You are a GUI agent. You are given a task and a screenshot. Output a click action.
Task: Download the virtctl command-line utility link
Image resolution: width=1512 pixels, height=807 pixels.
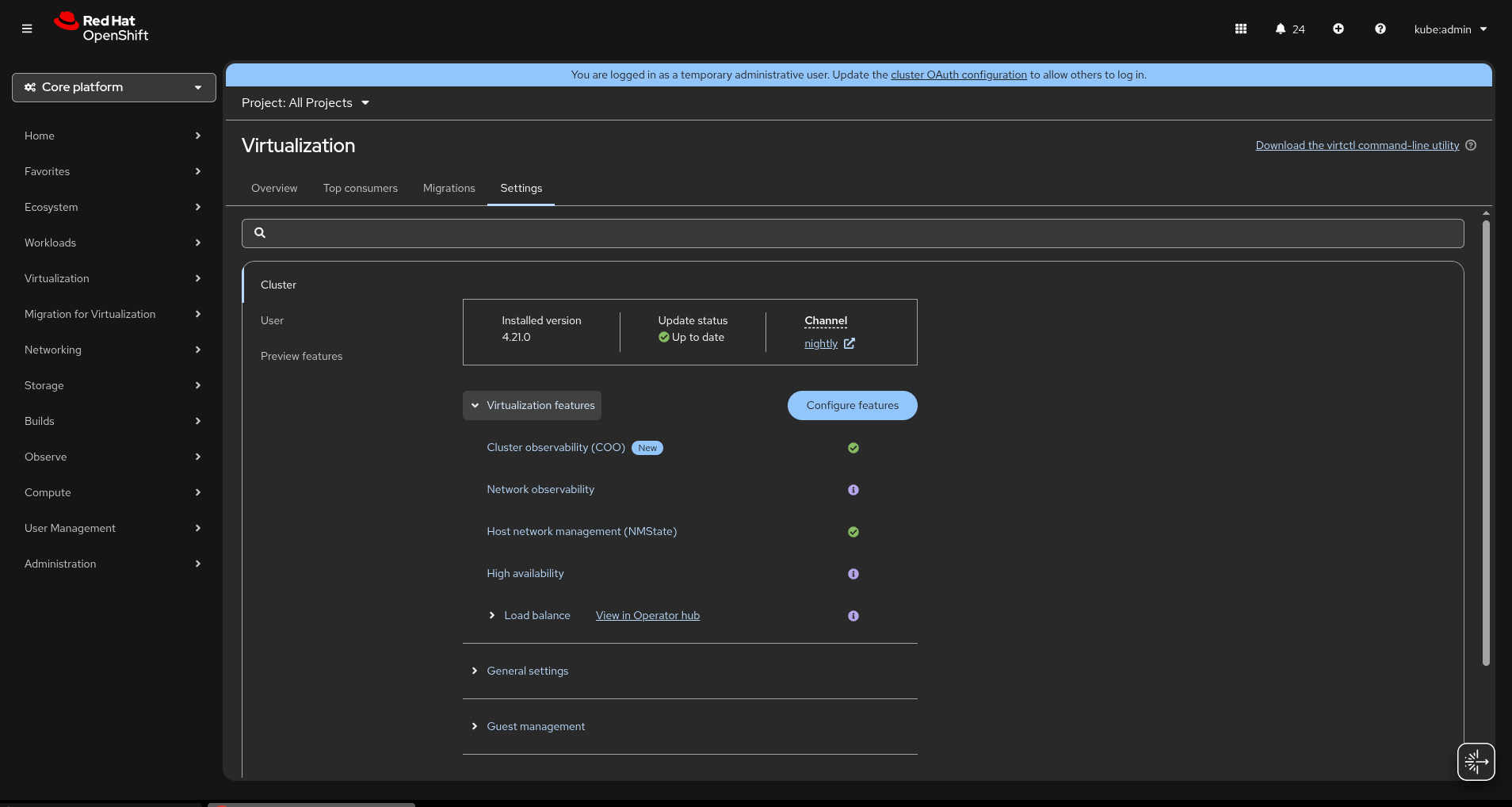(x=1357, y=145)
